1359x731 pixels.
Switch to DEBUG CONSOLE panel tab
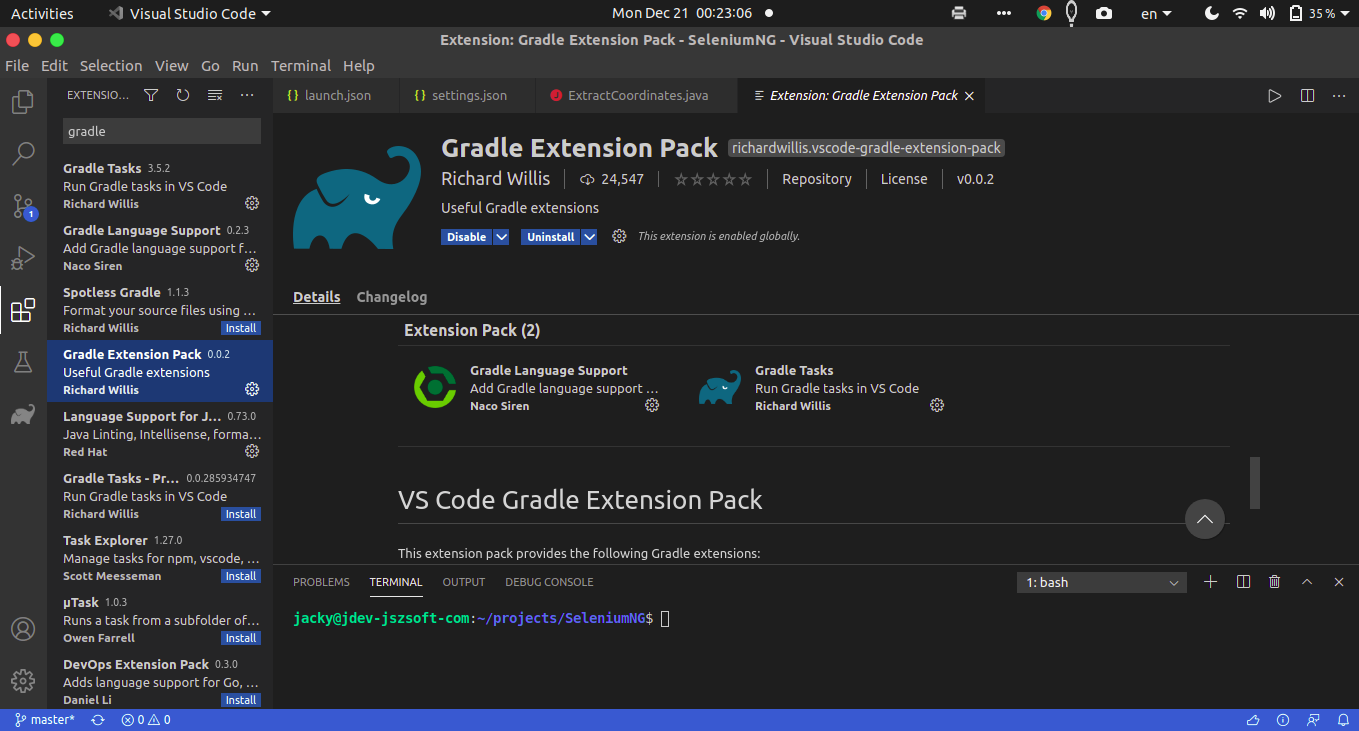click(x=549, y=582)
